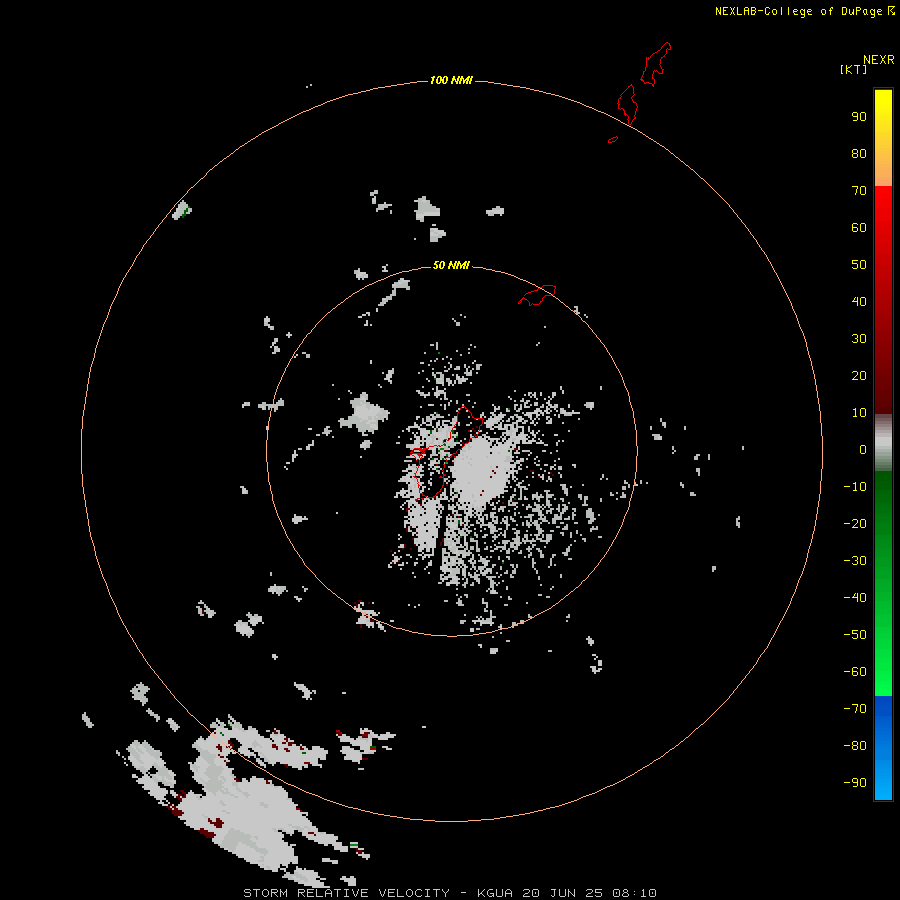Click the -70 value on the velocity scale
This screenshot has width=900, height=900.
[855, 709]
